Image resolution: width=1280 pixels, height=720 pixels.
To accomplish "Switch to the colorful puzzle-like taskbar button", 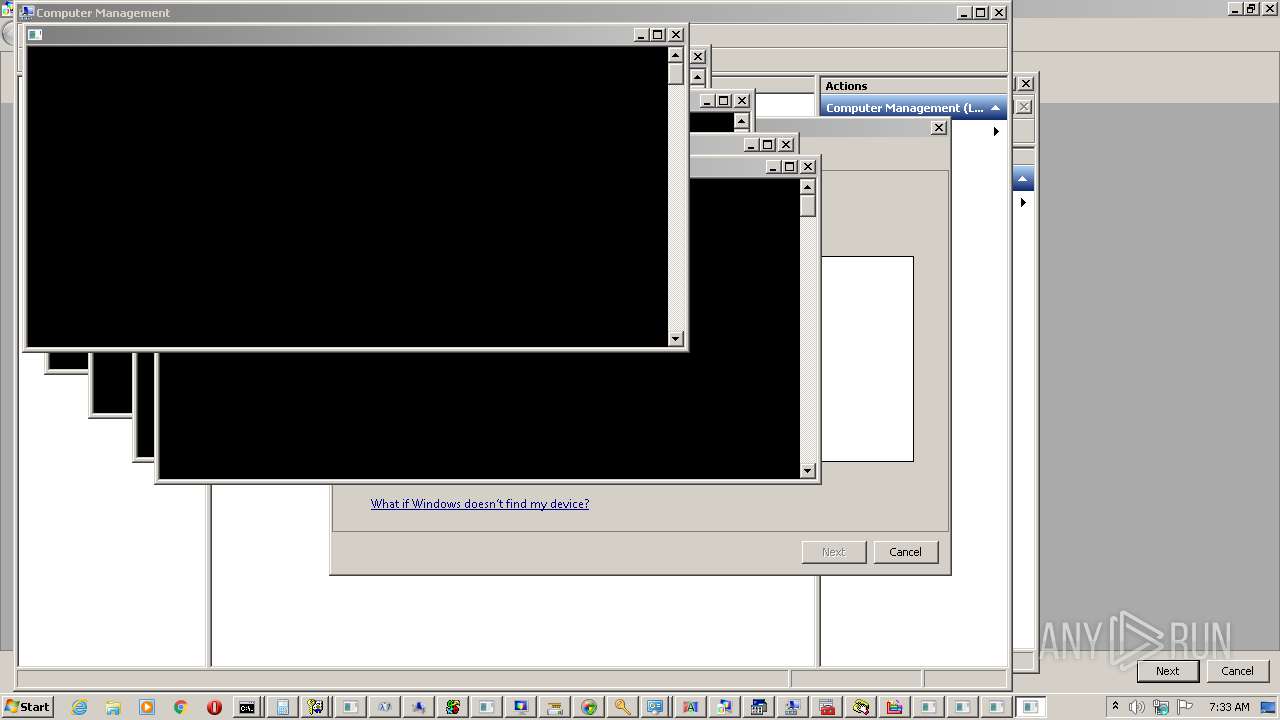I will tap(452, 707).
